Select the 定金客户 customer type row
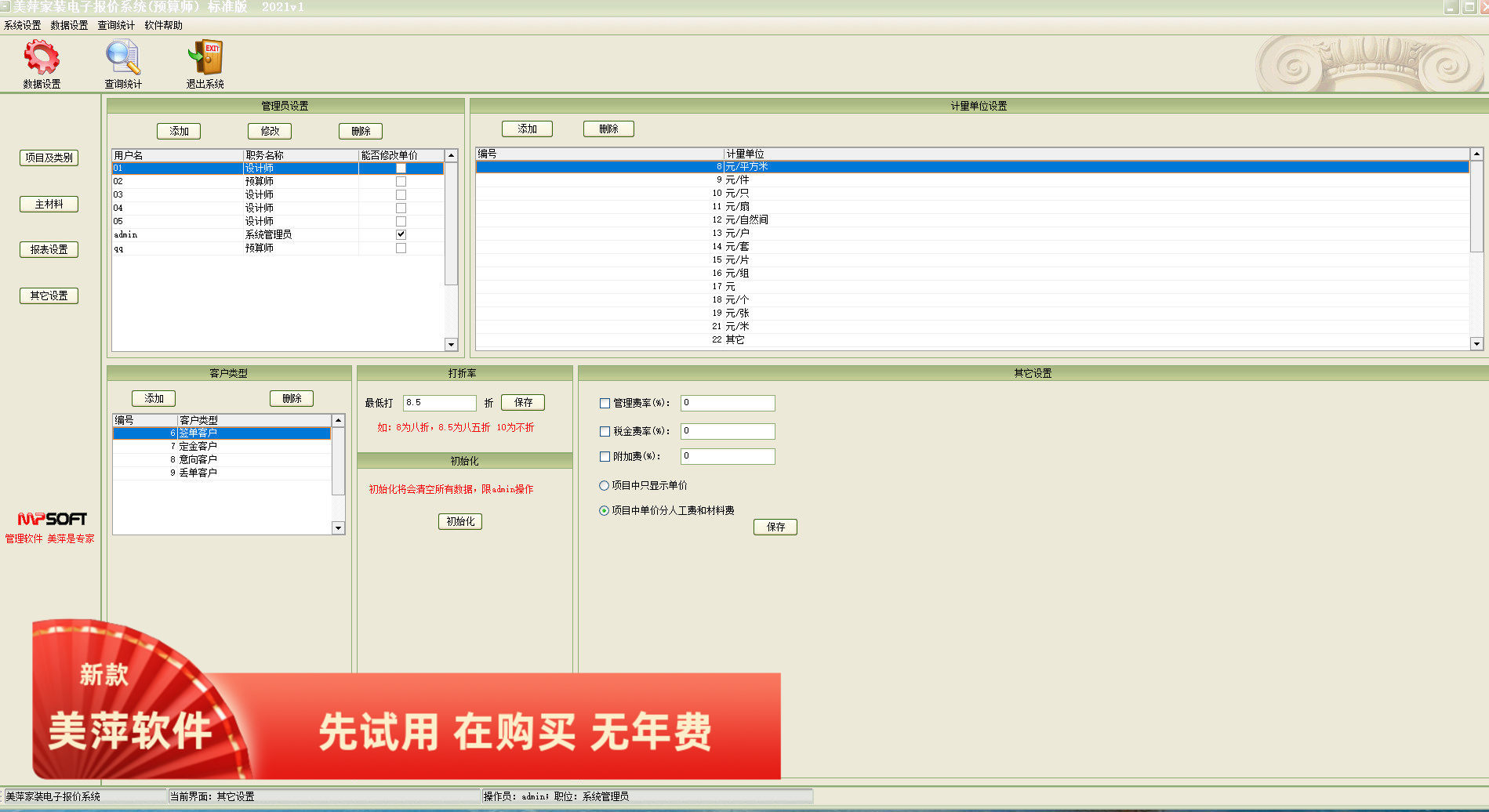This screenshot has height=812, width=1489. 222,446
